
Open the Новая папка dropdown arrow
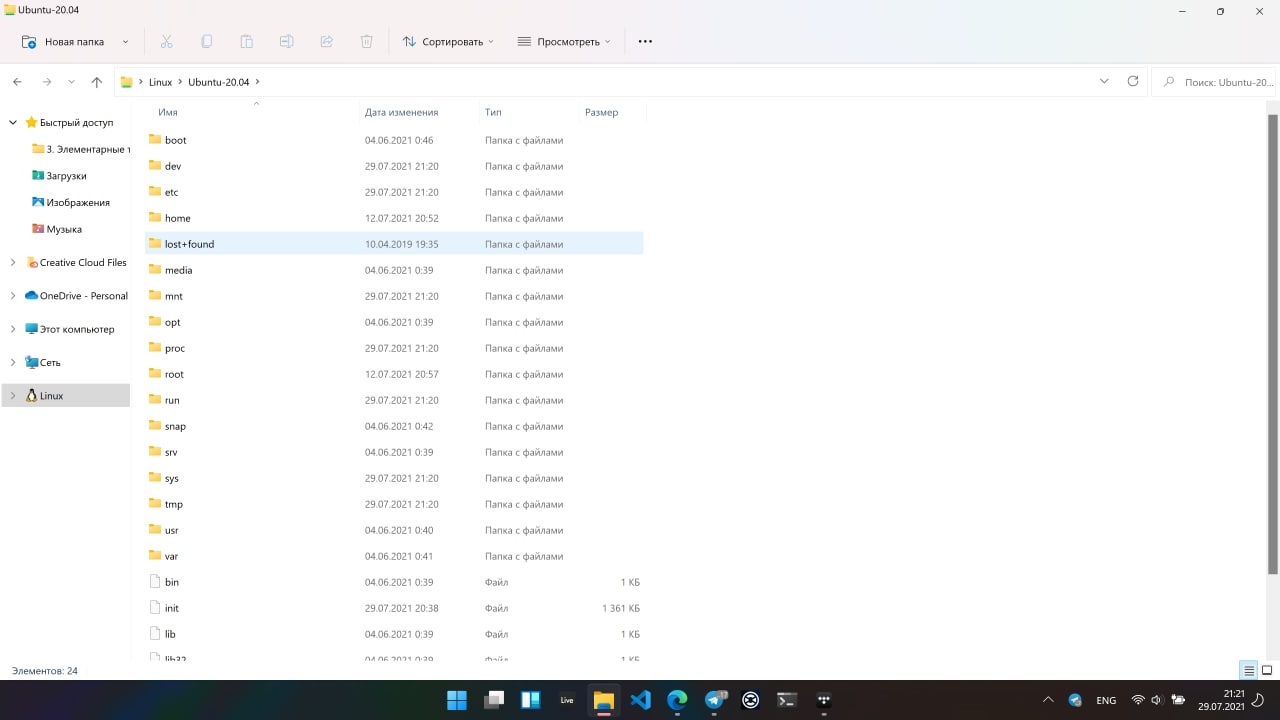(125, 42)
